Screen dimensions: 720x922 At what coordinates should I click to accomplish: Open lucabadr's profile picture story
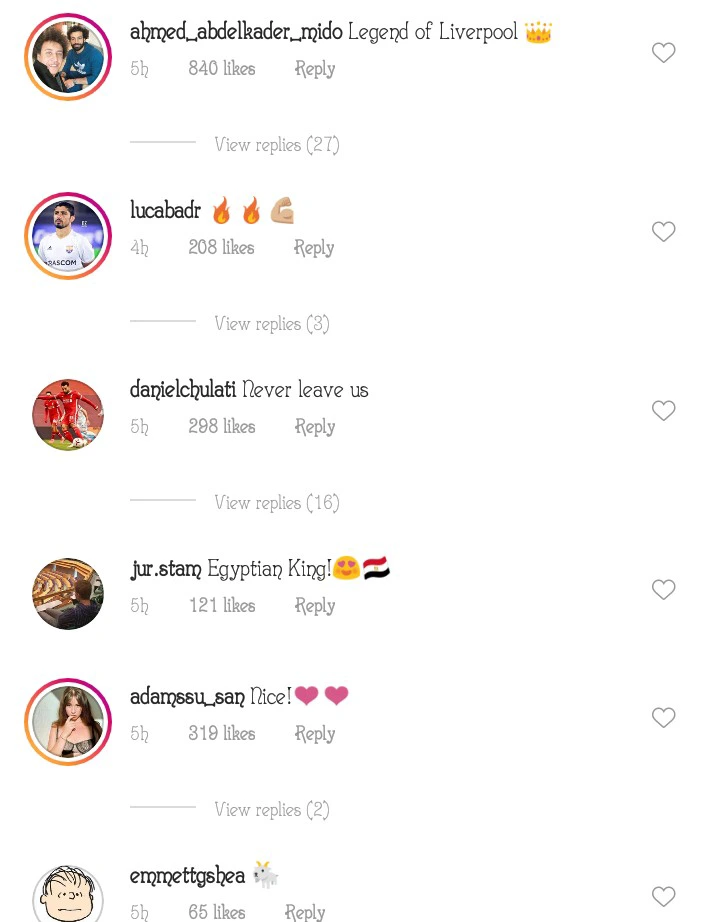click(x=68, y=236)
